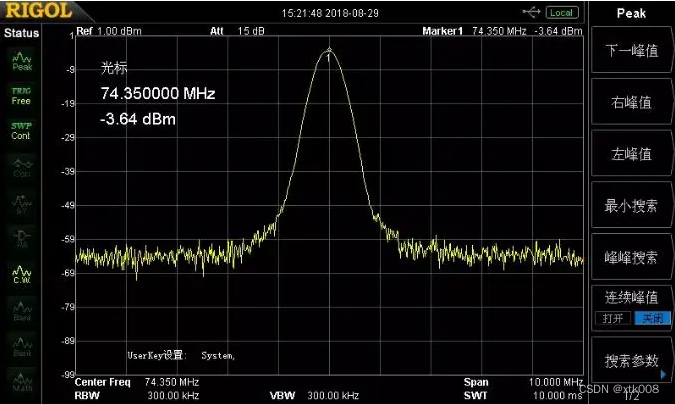Click the header -3.64 dBm marker amplitude

[x=558, y=31]
